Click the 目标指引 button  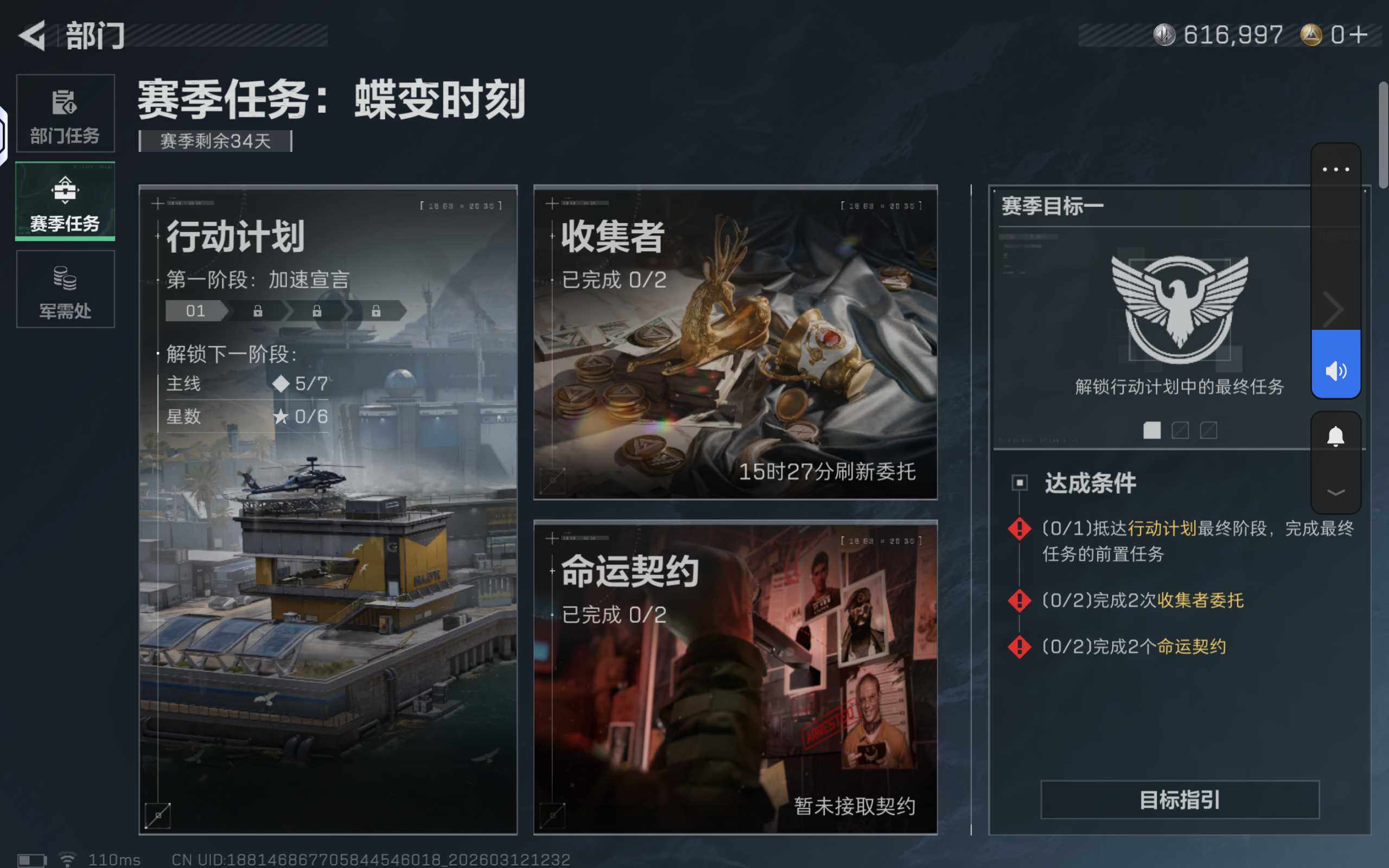(x=1180, y=800)
